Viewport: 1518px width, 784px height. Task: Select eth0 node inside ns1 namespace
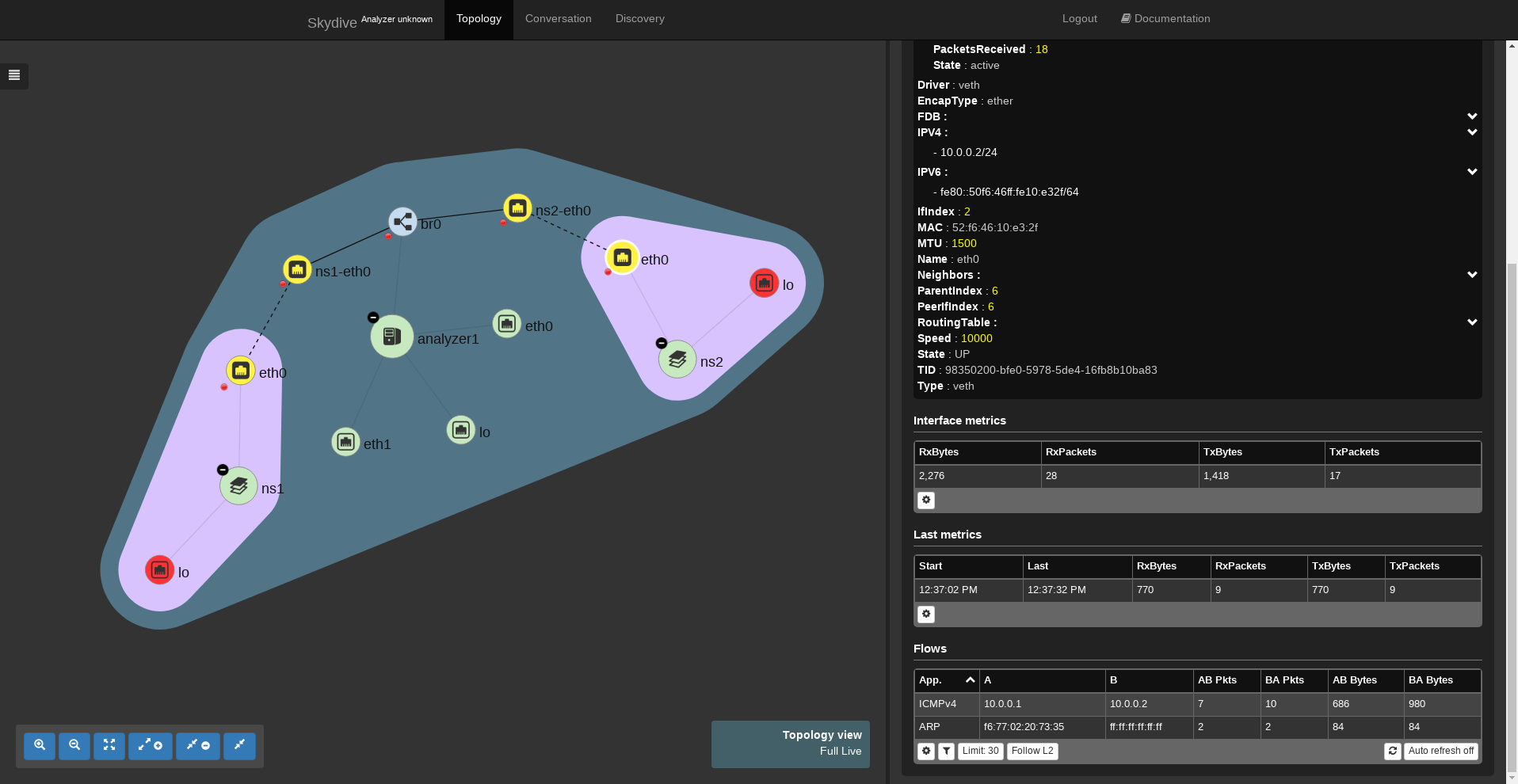[241, 370]
